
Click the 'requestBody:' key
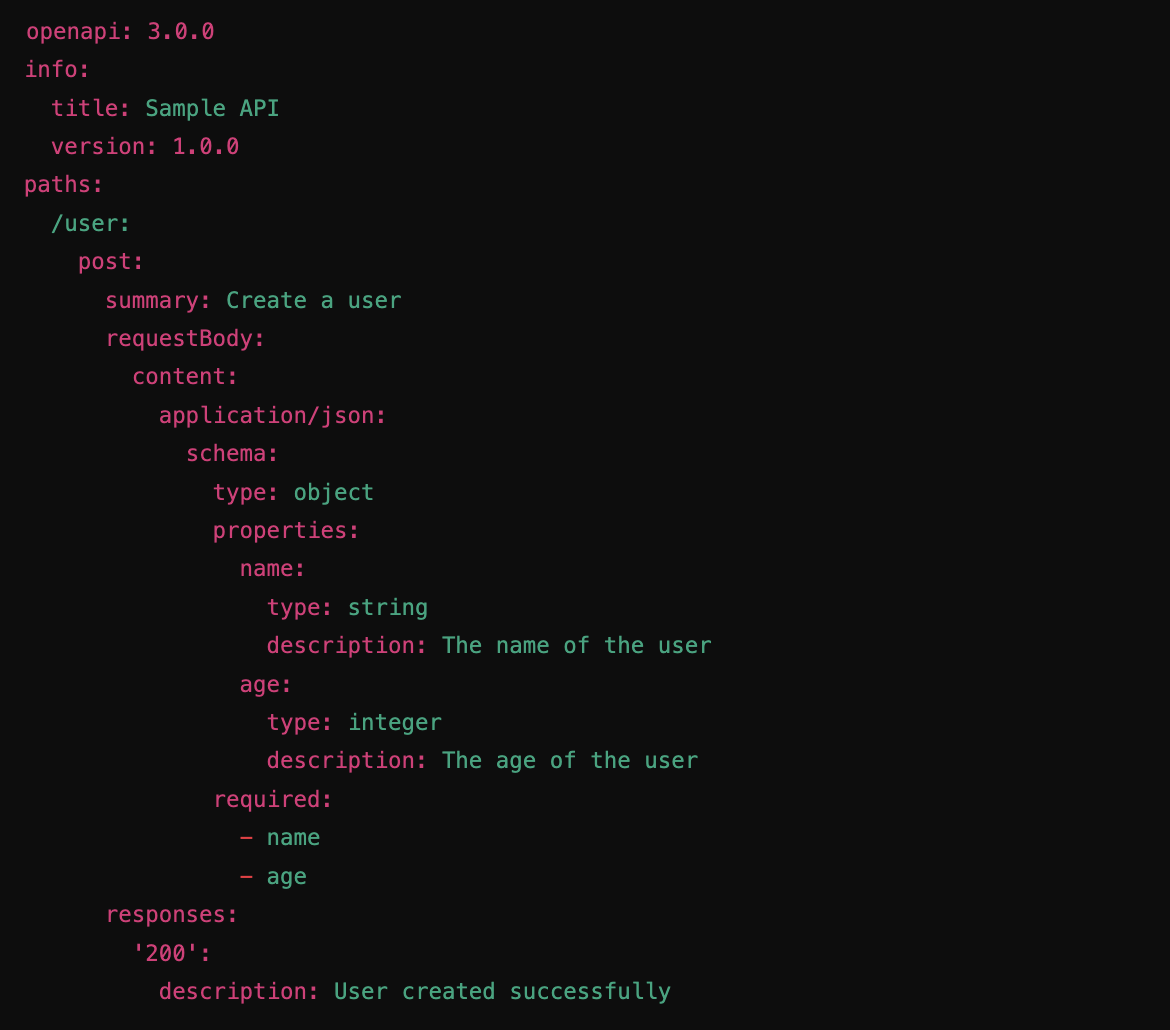click(x=185, y=338)
